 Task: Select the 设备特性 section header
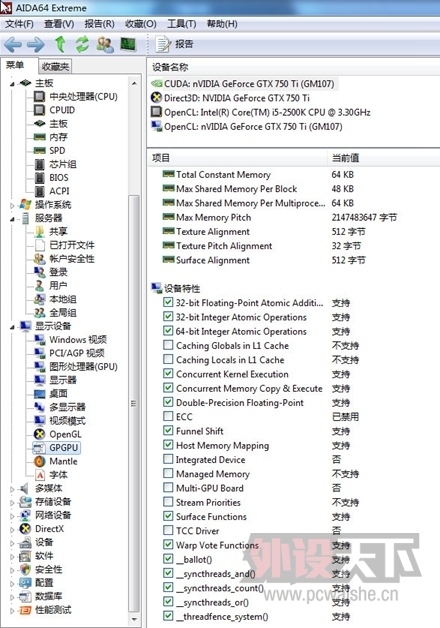176,288
